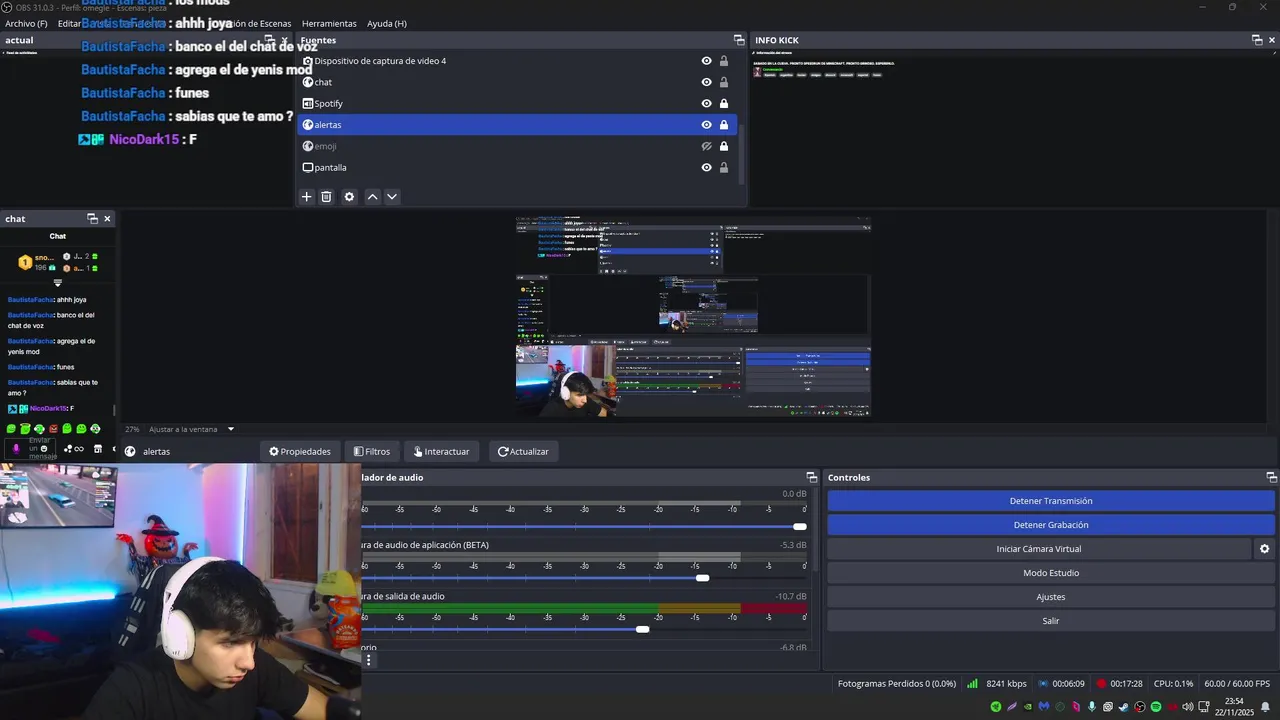The width and height of the screenshot is (1280, 720).
Task: Enable Modo Estudio
Action: (x=1051, y=573)
